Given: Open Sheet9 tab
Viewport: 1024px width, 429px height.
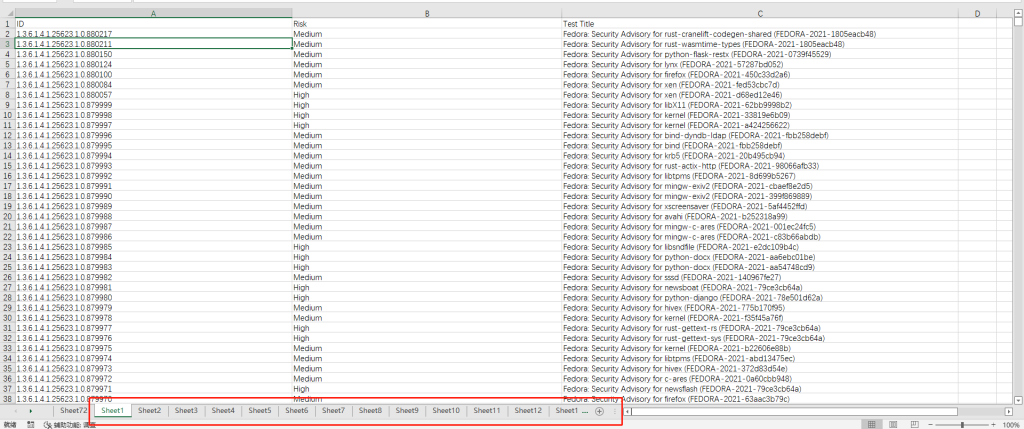Looking at the screenshot, I should click(x=407, y=411).
